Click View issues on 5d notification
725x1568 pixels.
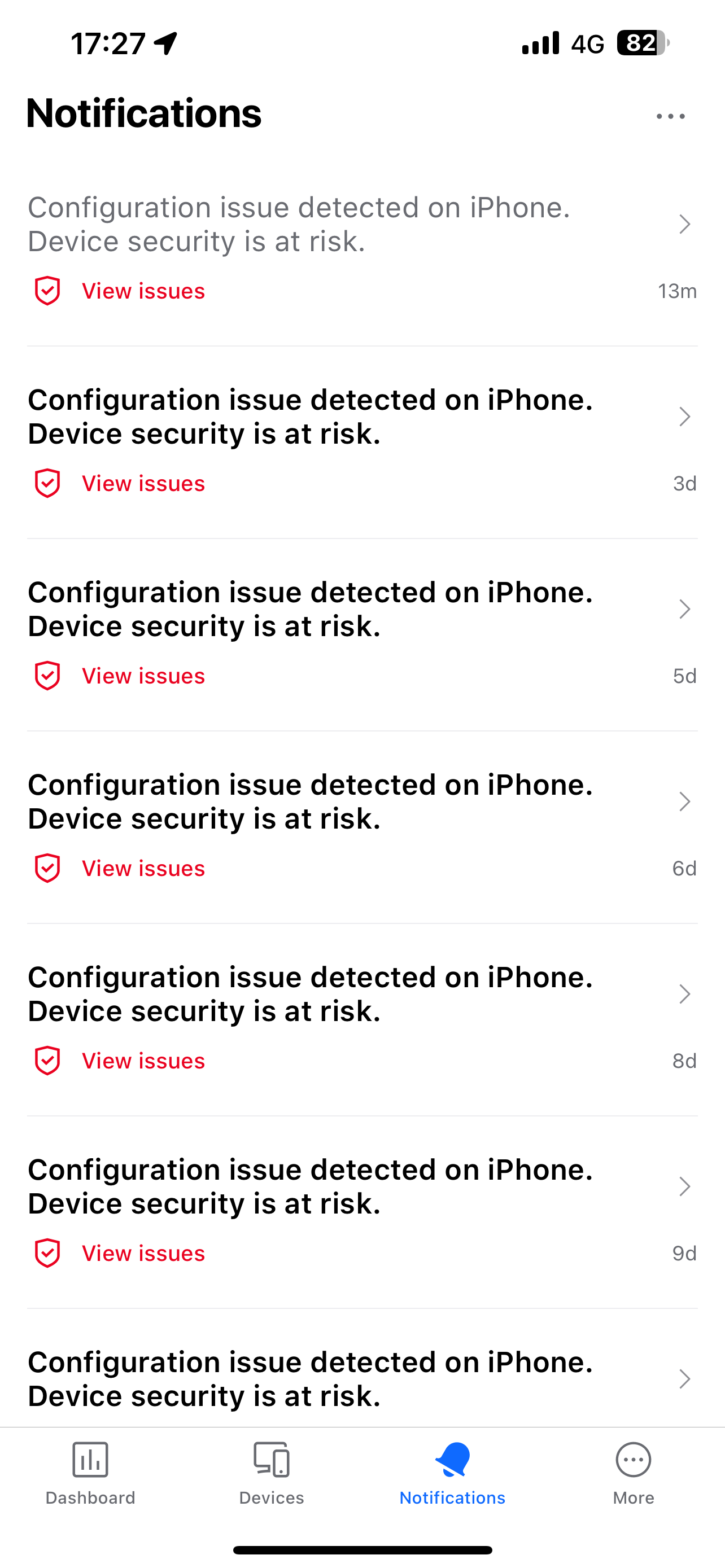click(143, 676)
